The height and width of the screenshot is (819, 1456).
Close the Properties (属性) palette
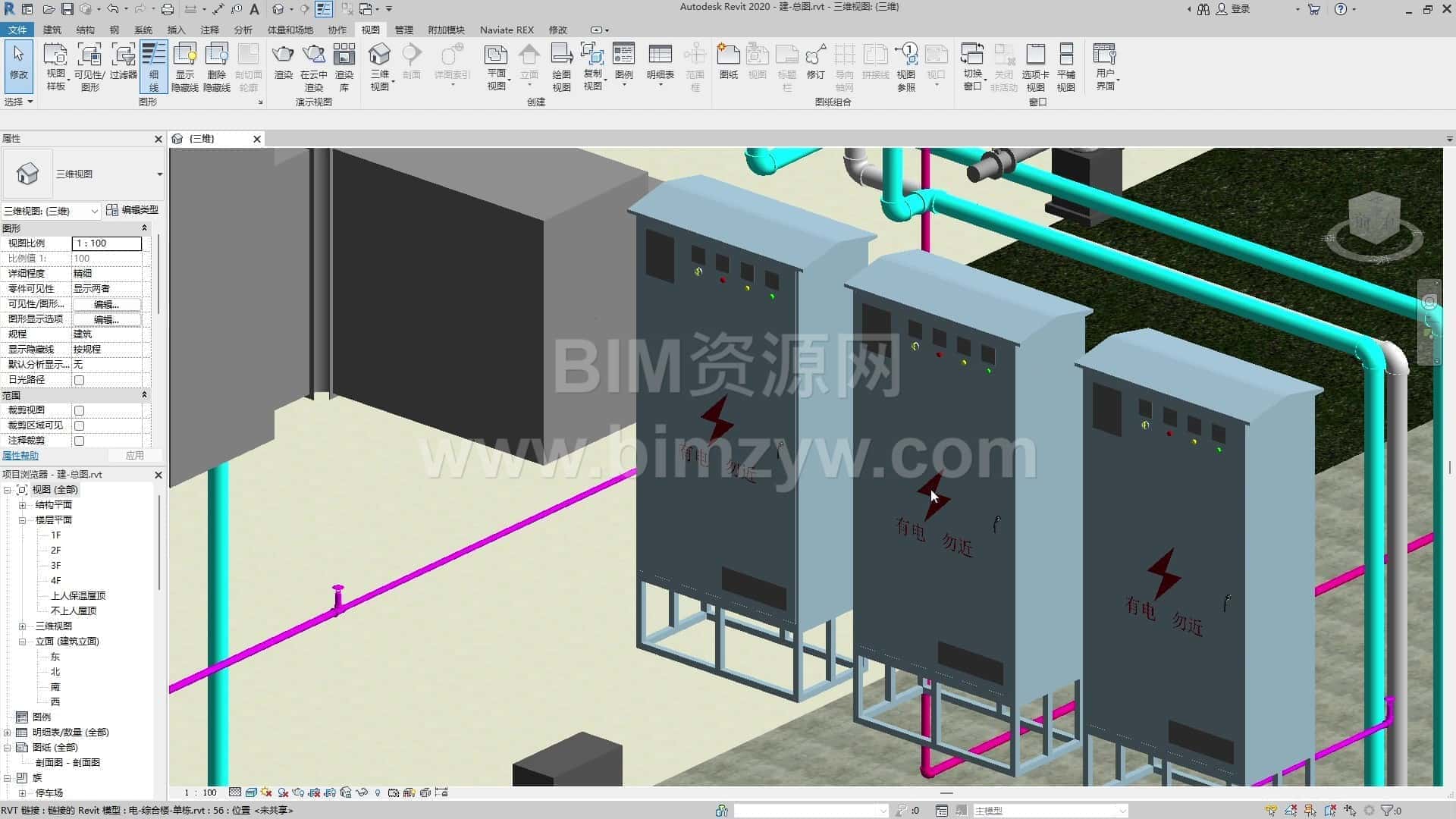point(158,139)
